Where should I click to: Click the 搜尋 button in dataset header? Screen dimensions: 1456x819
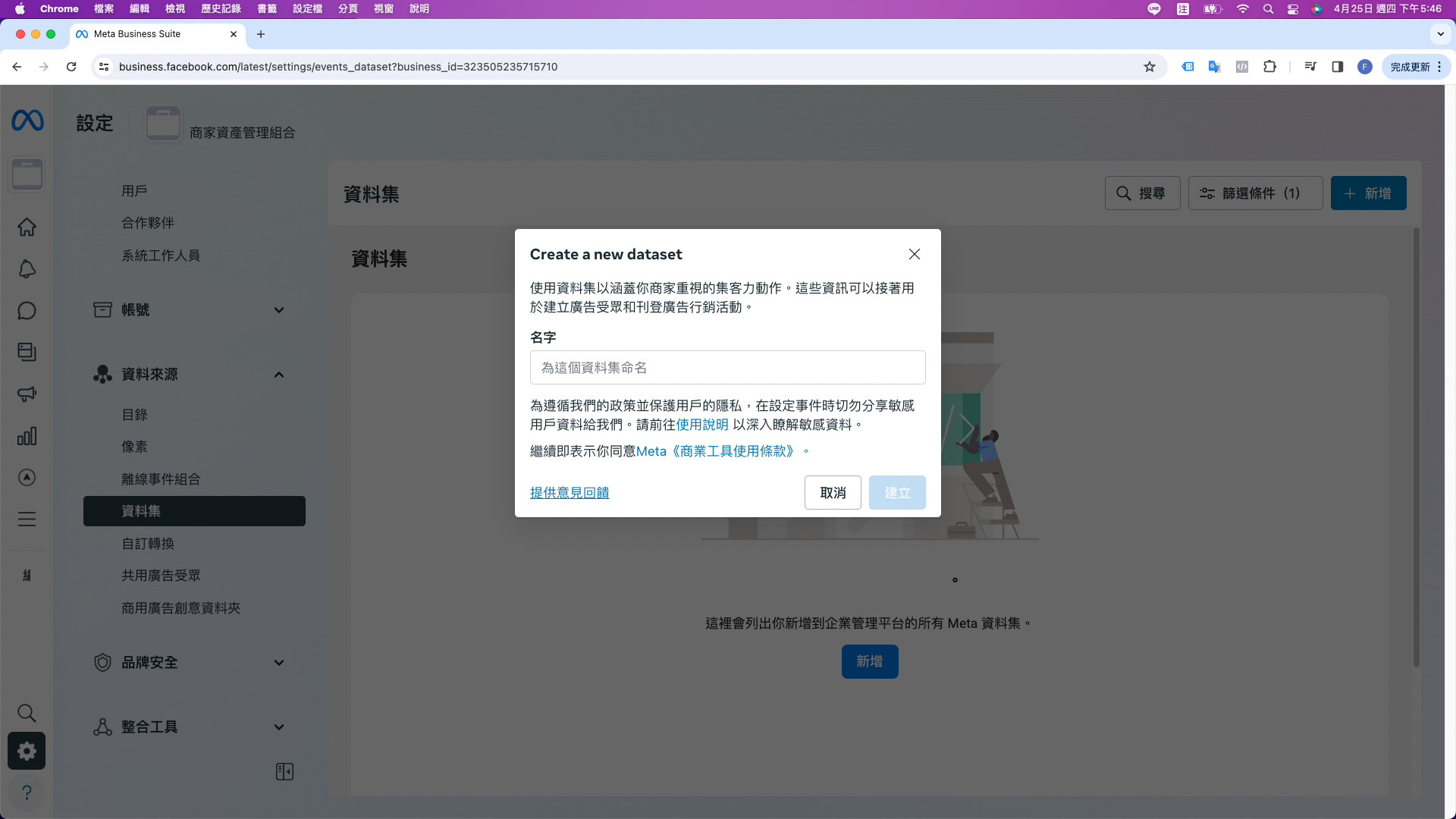pyautogui.click(x=1142, y=193)
